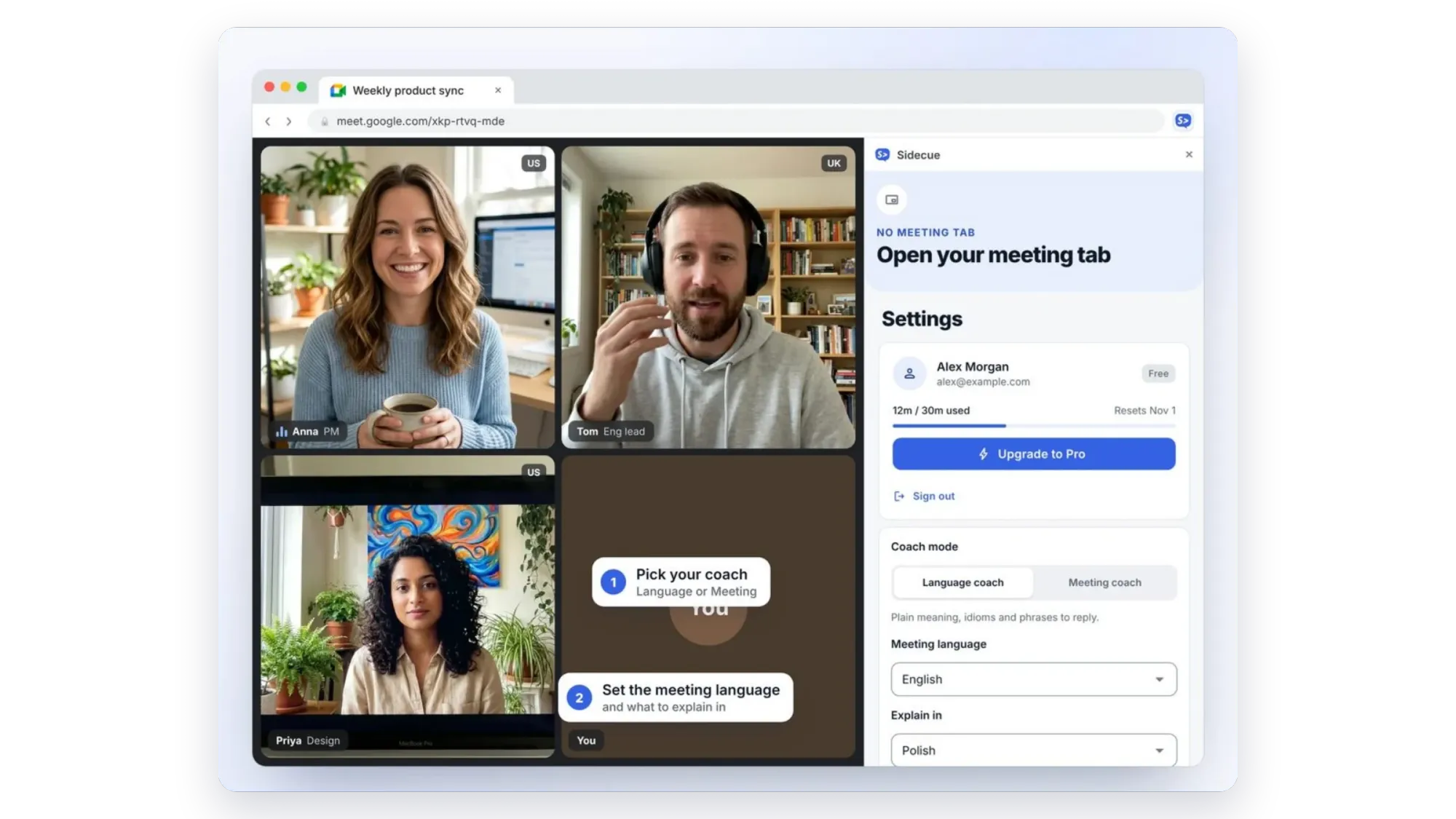Click the browser back arrow
1456x819 pixels.
pyautogui.click(x=268, y=122)
